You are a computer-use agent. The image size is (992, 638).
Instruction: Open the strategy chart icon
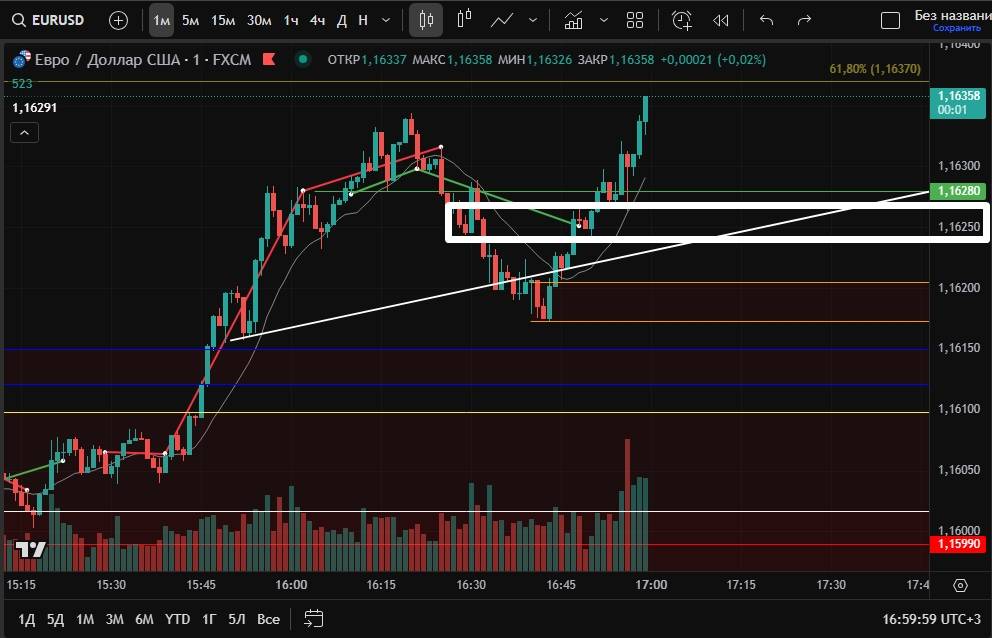pos(573,20)
